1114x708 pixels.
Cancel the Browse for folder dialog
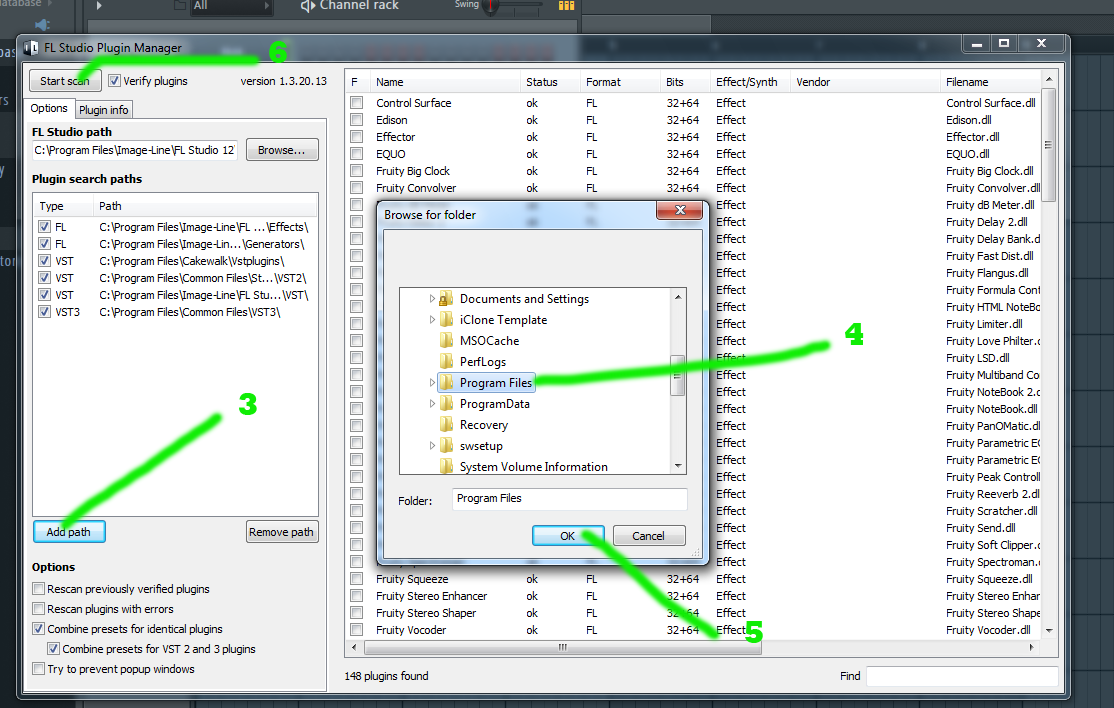(649, 535)
